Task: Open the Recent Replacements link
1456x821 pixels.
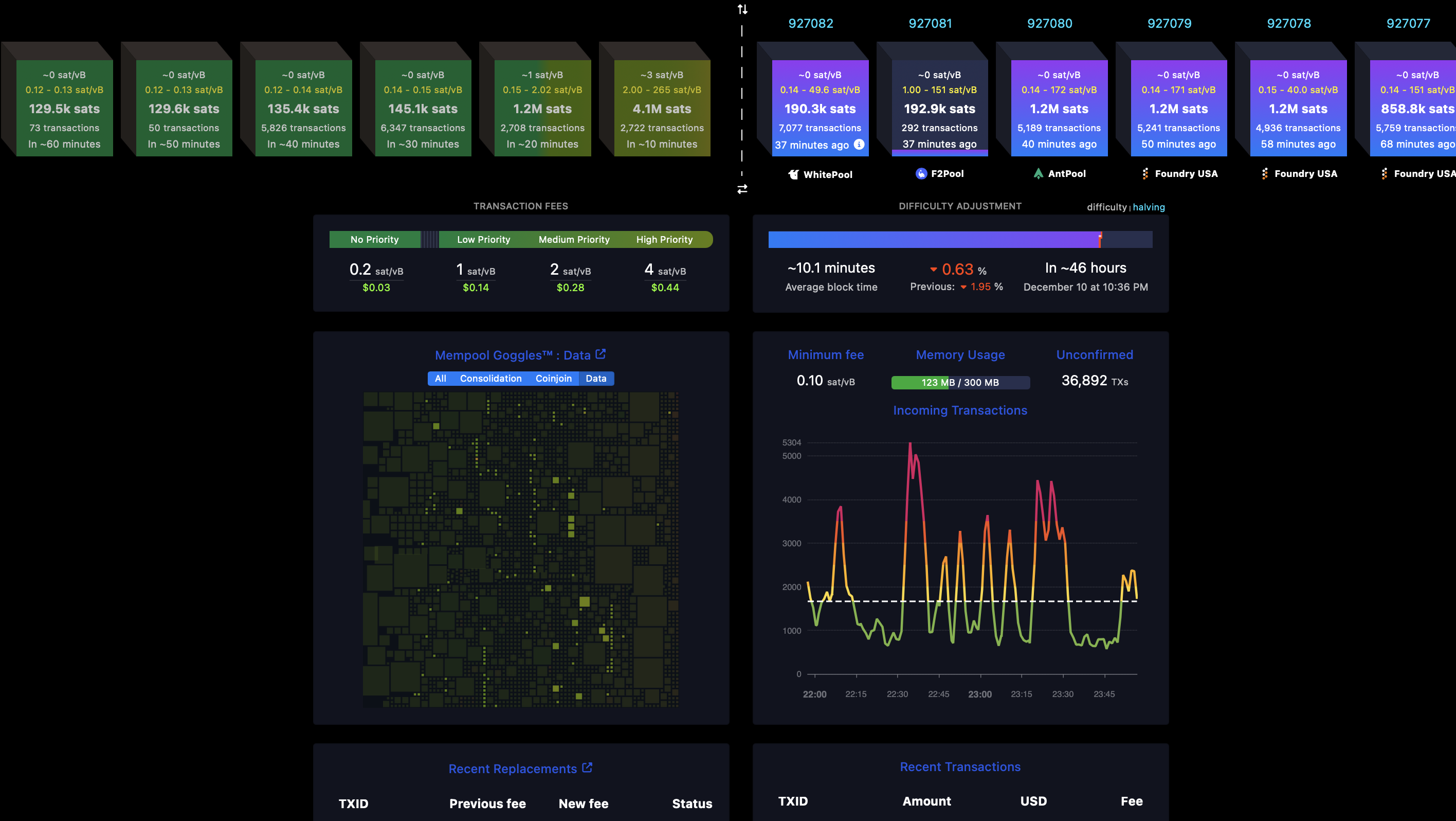Action: click(x=512, y=769)
